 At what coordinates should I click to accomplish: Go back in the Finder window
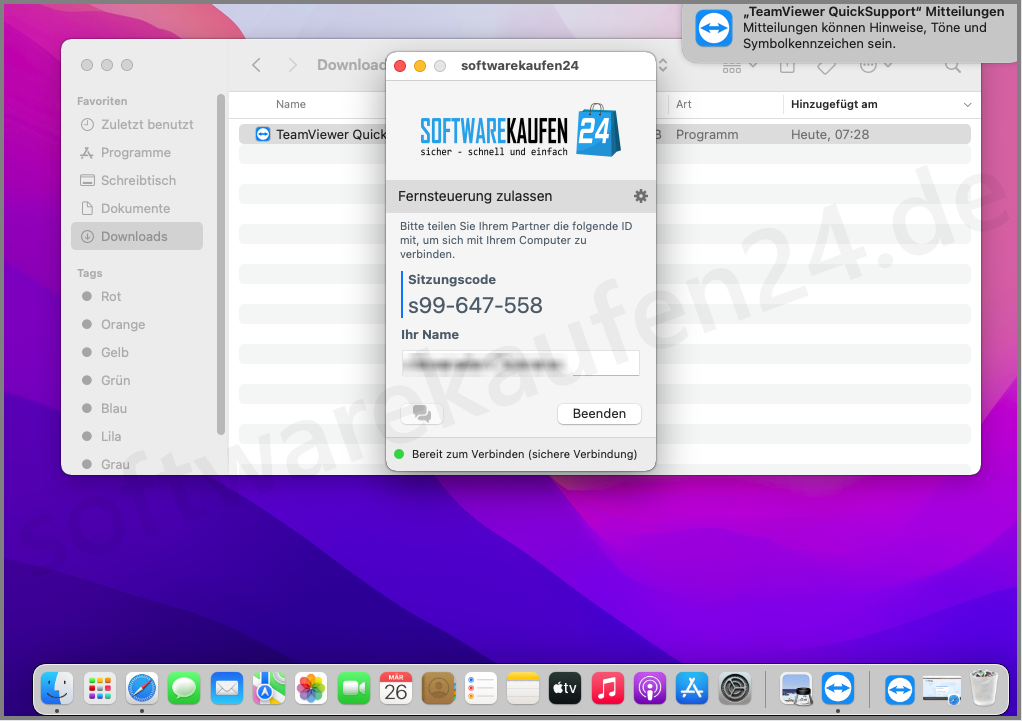pos(257,65)
